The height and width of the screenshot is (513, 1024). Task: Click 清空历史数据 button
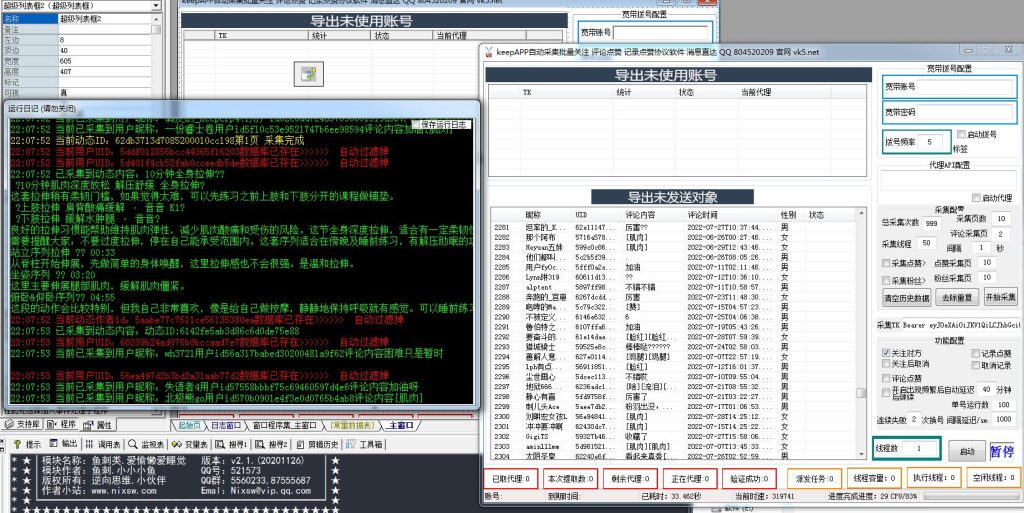(x=906, y=298)
